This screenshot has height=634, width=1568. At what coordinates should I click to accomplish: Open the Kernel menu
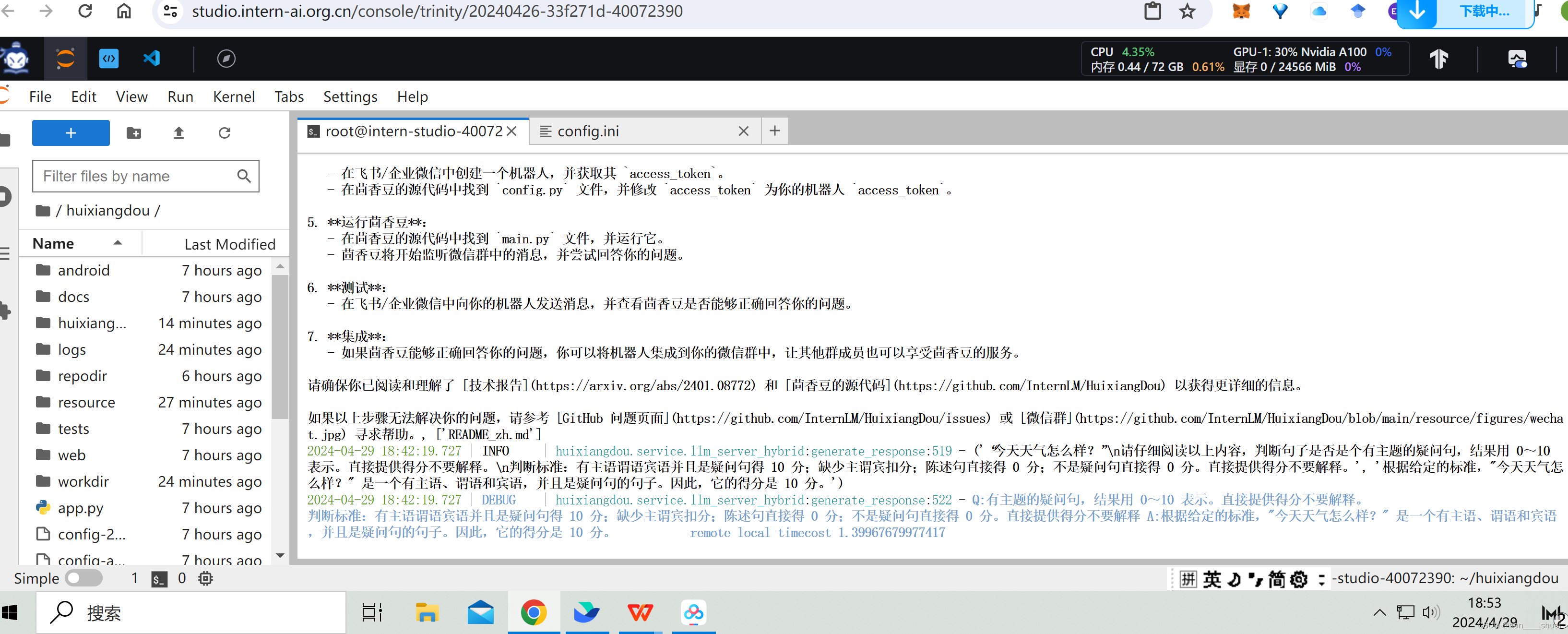(234, 96)
